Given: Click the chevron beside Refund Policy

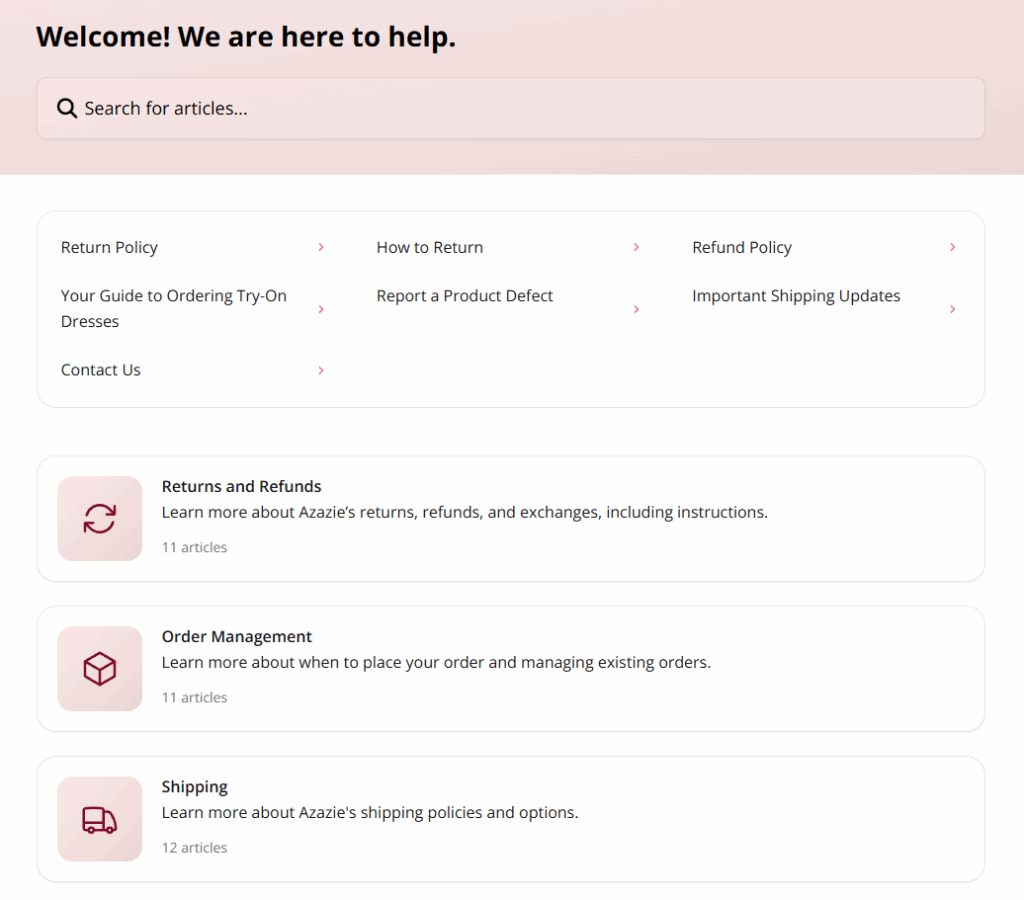Looking at the screenshot, I should [952, 247].
